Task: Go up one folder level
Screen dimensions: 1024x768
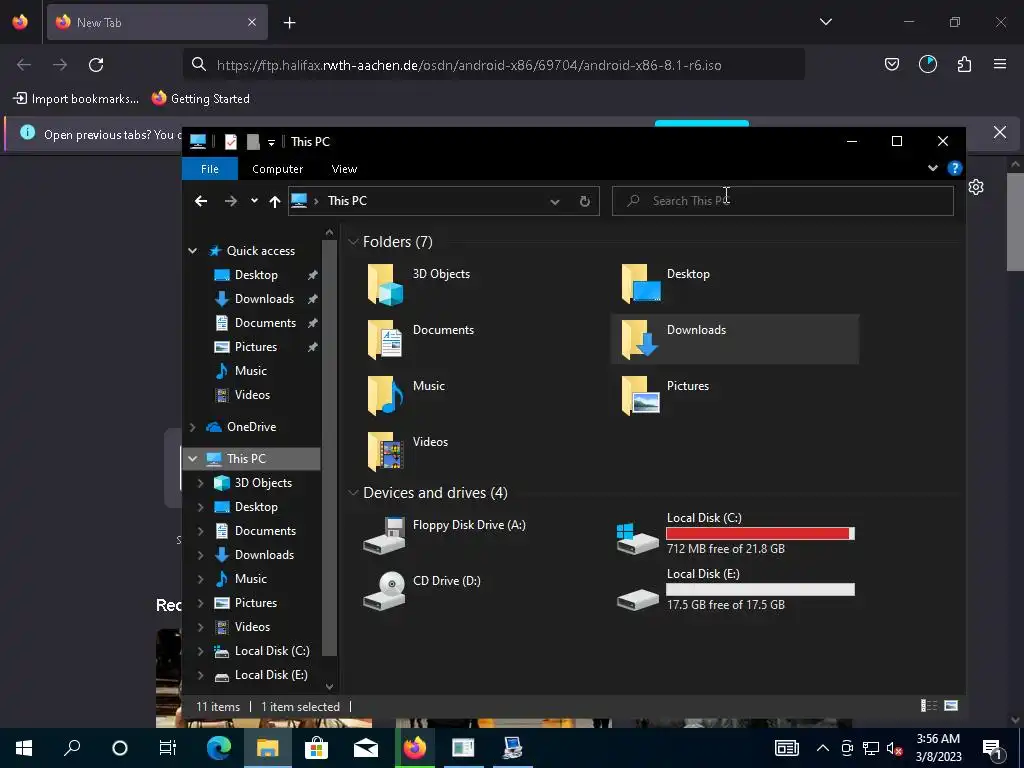Action: (275, 201)
